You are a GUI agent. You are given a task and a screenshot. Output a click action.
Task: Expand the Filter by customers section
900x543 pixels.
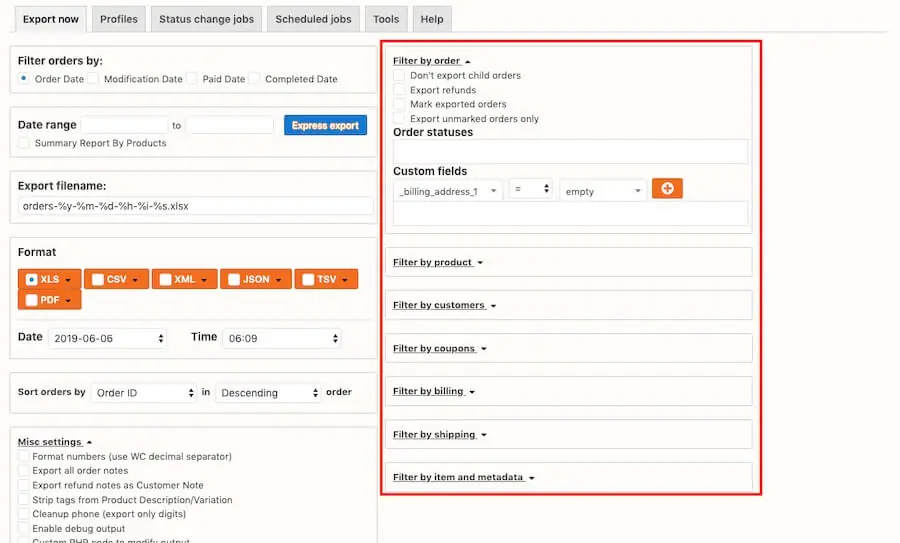pyautogui.click(x=445, y=305)
